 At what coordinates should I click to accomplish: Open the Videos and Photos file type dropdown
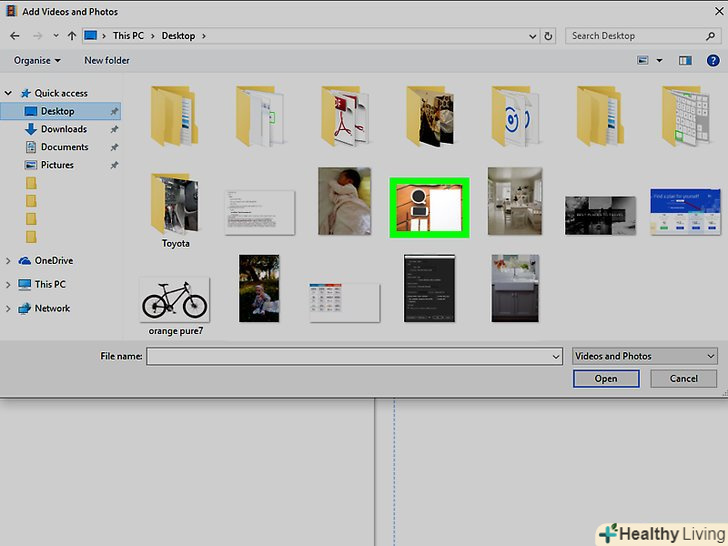[x=644, y=356]
